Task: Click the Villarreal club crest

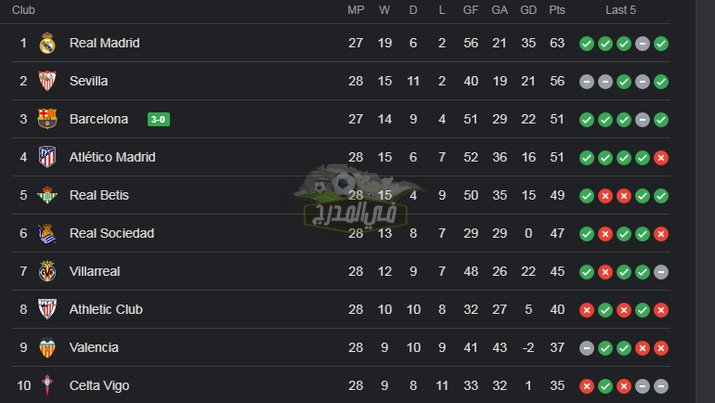Action: (x=47, y=271)
